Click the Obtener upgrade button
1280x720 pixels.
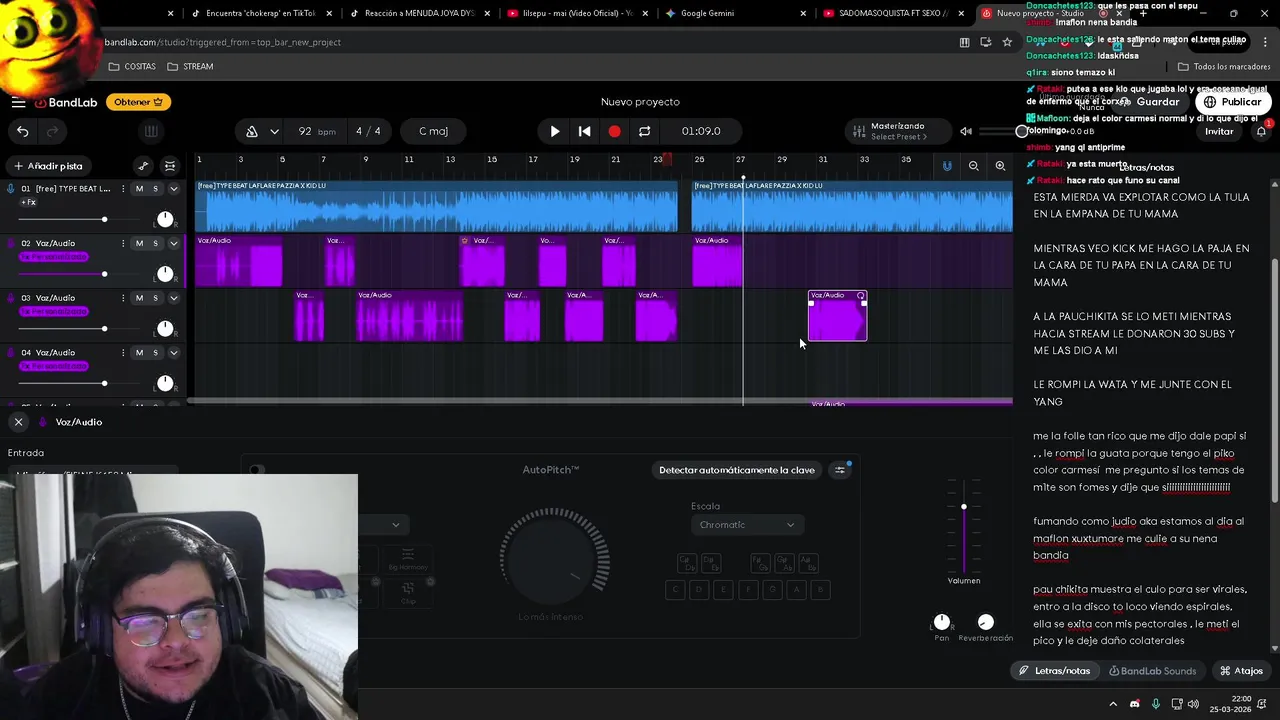(138, 102)
